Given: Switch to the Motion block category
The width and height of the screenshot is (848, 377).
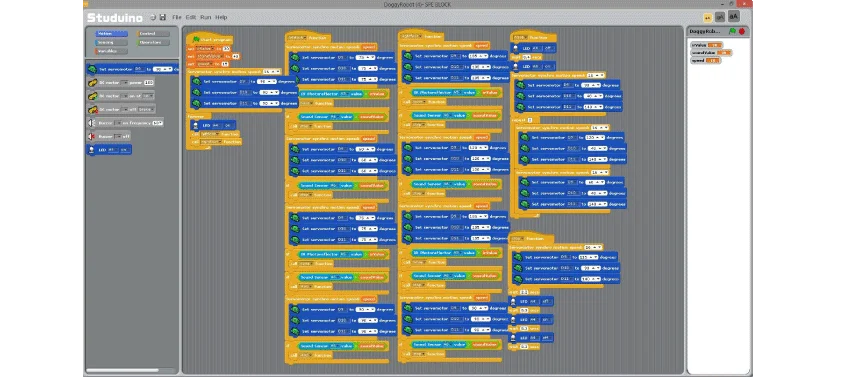Looking at the screenshot, I should [111, 34].
